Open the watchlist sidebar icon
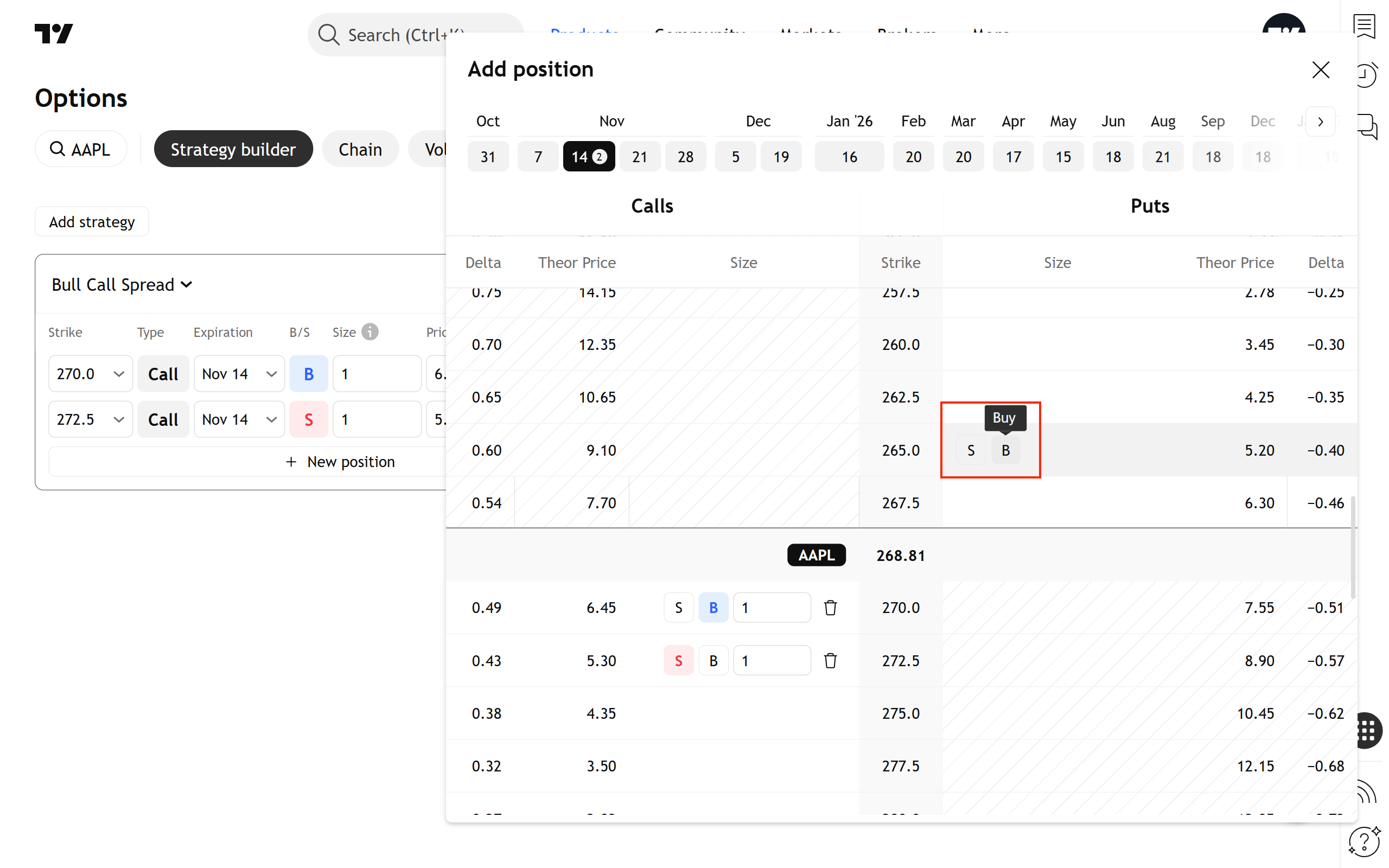1389x868 pixels. pos(1365,26)
